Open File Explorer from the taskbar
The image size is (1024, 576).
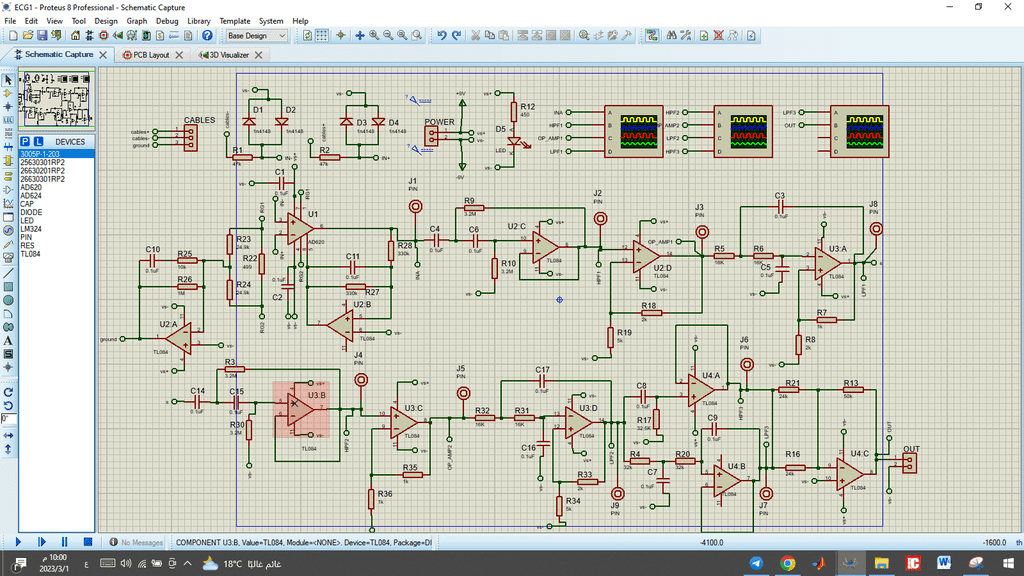[x=882, y=564]
